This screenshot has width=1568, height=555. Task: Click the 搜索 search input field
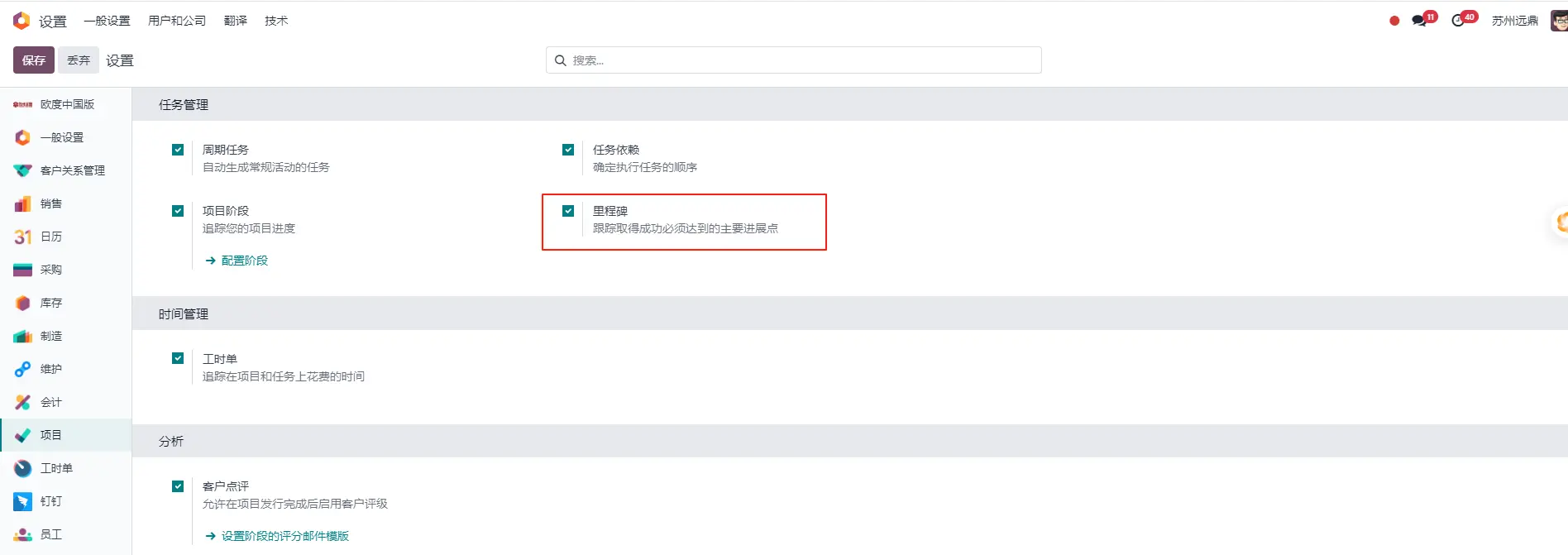point(794,60)
